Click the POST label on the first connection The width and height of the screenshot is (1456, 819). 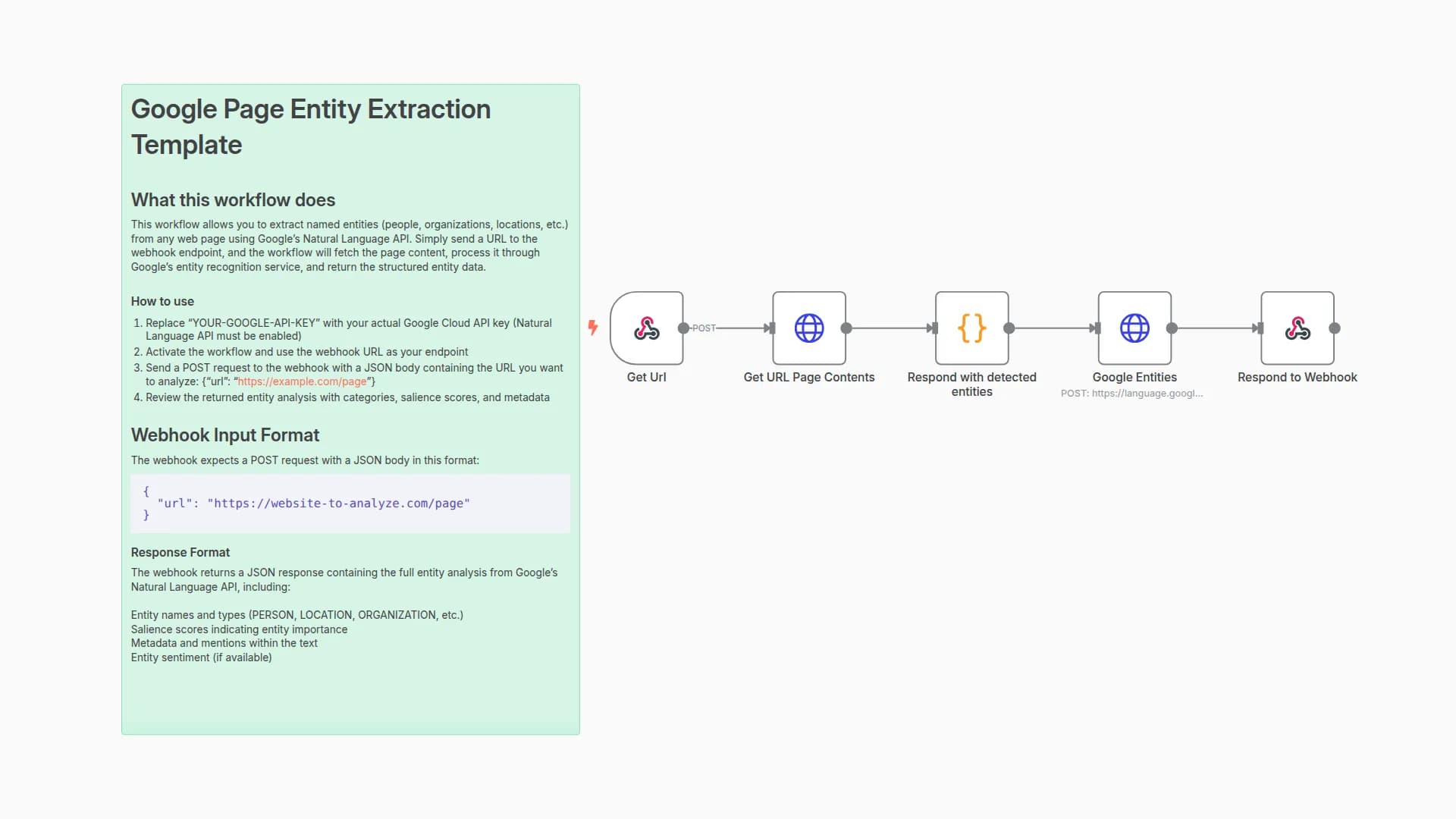pos(704,328)
